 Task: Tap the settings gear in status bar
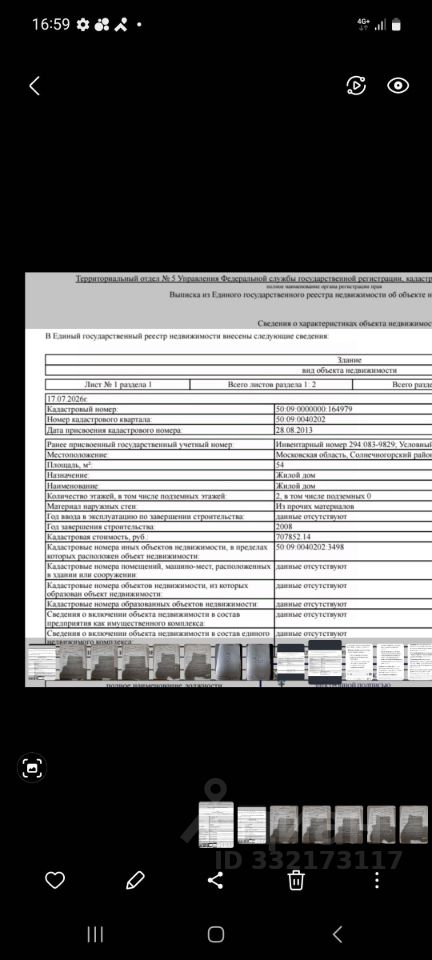[x=83, y=25]
